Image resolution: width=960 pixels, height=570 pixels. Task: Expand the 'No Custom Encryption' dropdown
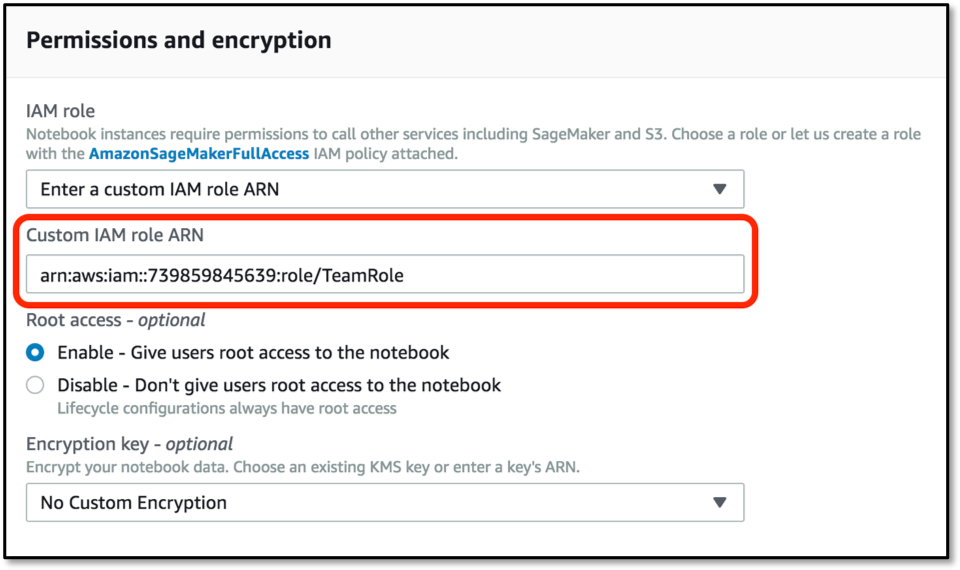tap(385, 503)
